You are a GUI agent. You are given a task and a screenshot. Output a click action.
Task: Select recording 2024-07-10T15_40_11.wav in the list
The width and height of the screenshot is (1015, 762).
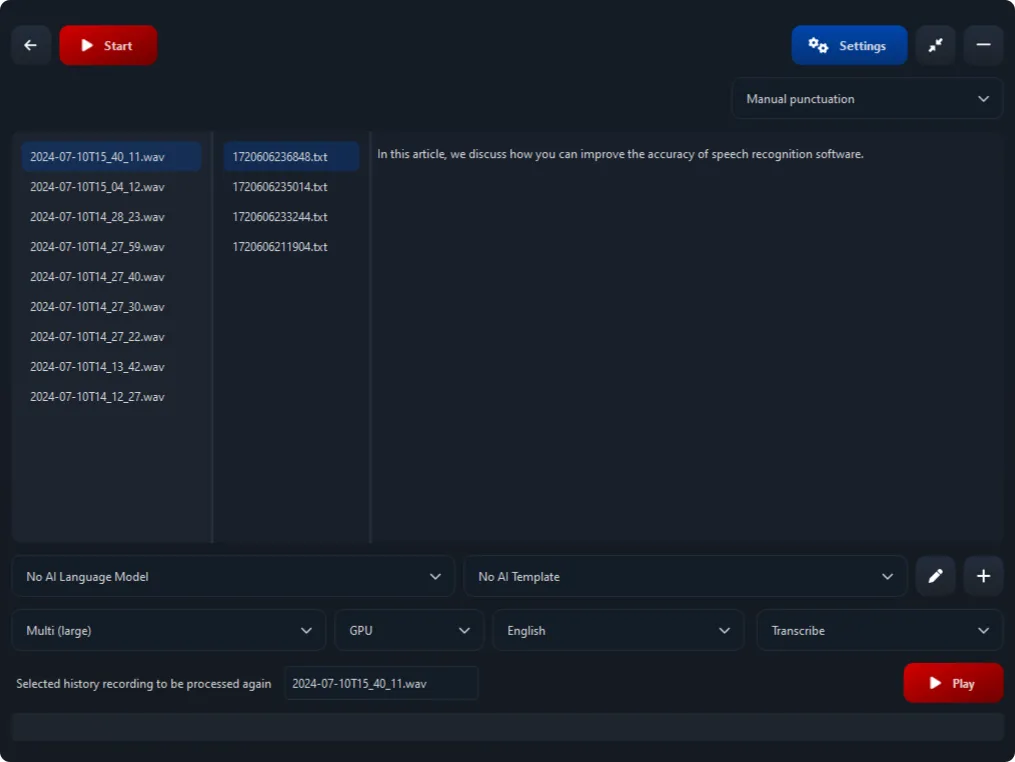111,157
